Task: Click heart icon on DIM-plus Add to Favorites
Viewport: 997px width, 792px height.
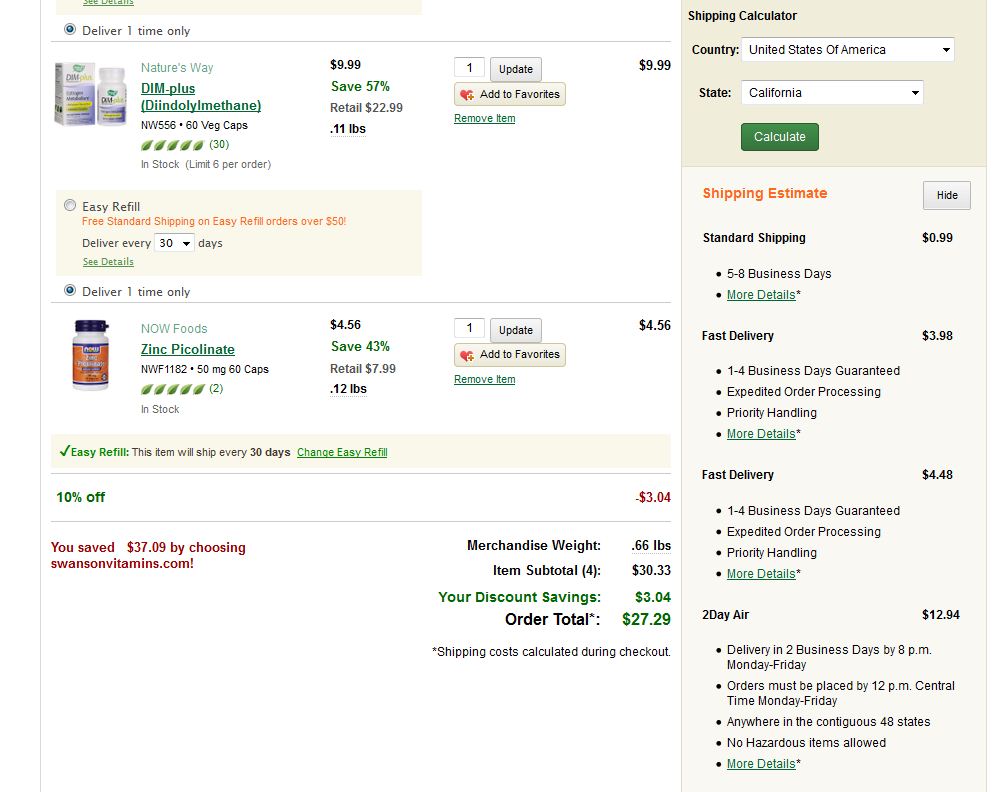Action: (467, 95)
